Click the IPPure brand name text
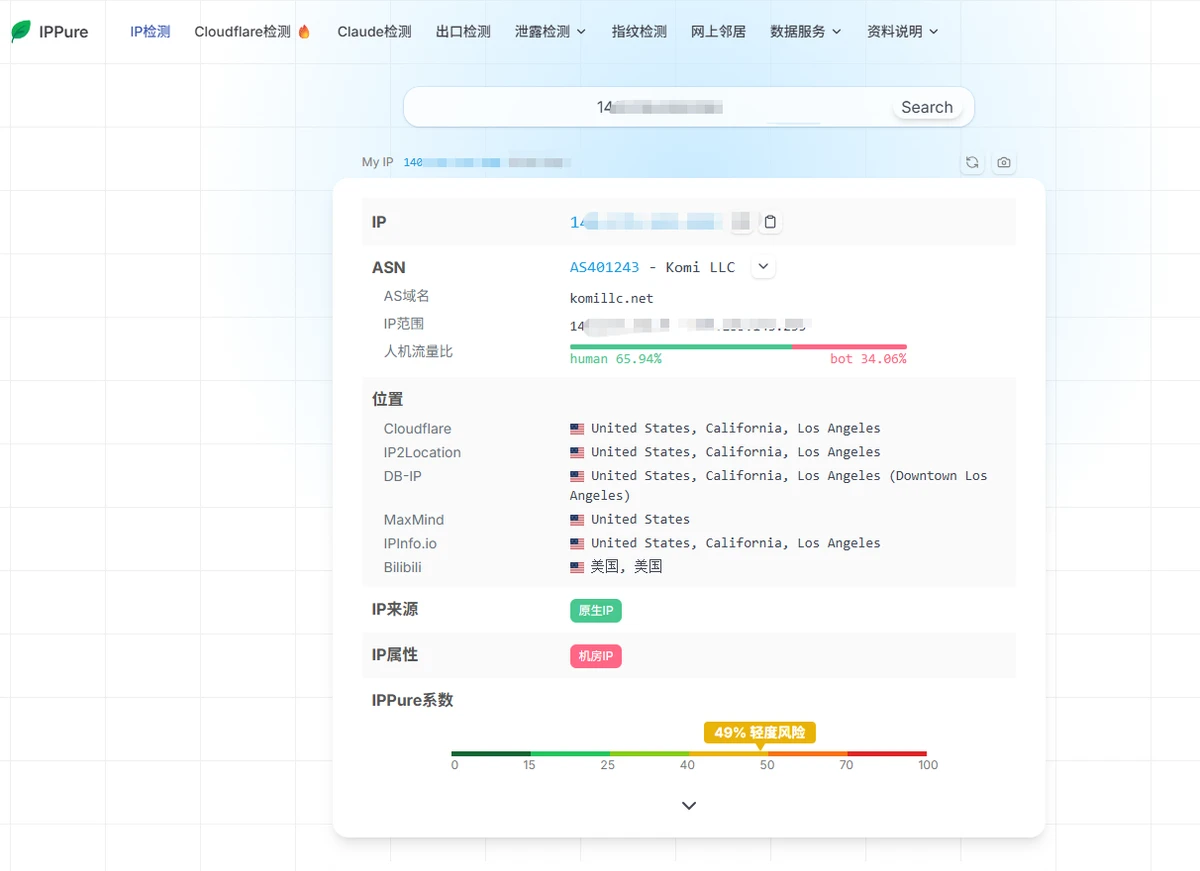1200x871 pixels. click(64, 32)
